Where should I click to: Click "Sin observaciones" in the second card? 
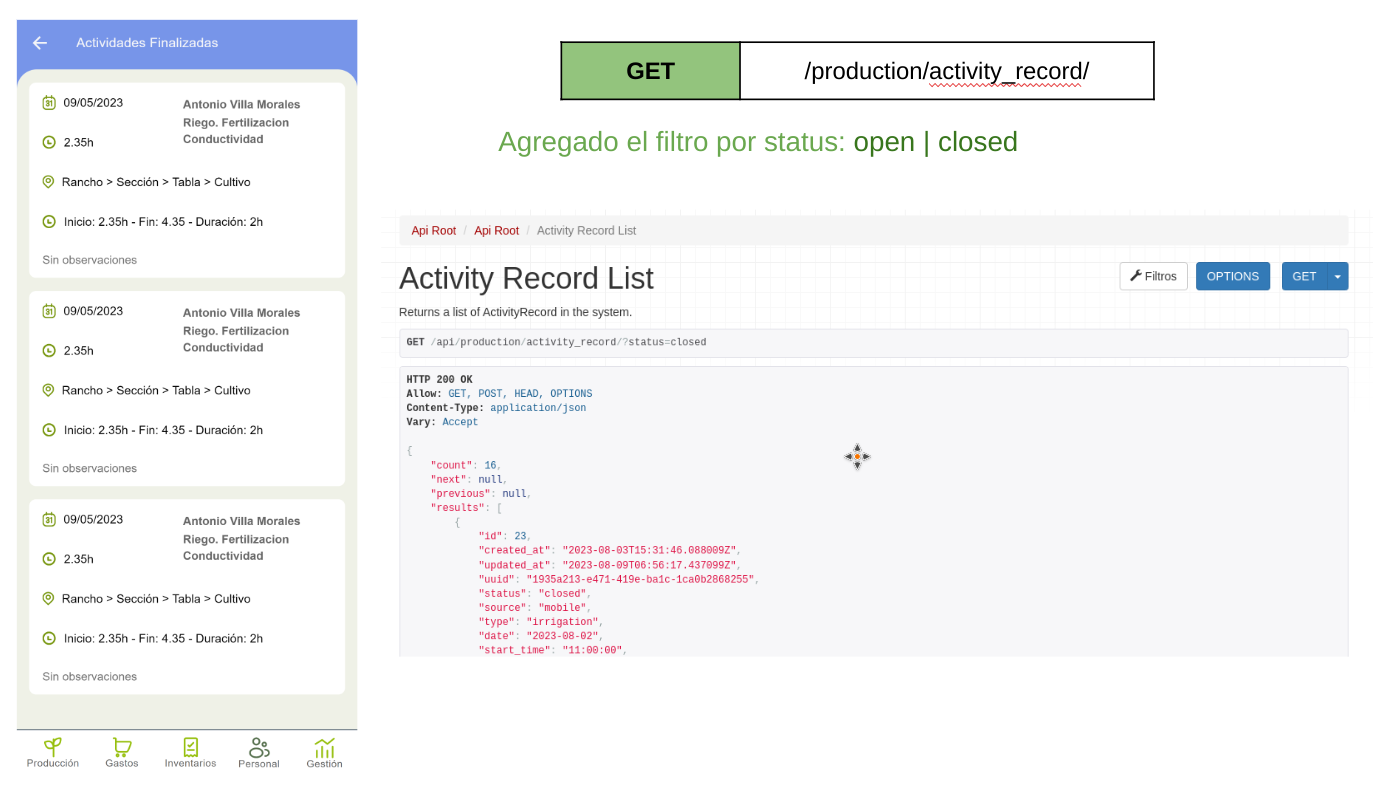(90, 468)
